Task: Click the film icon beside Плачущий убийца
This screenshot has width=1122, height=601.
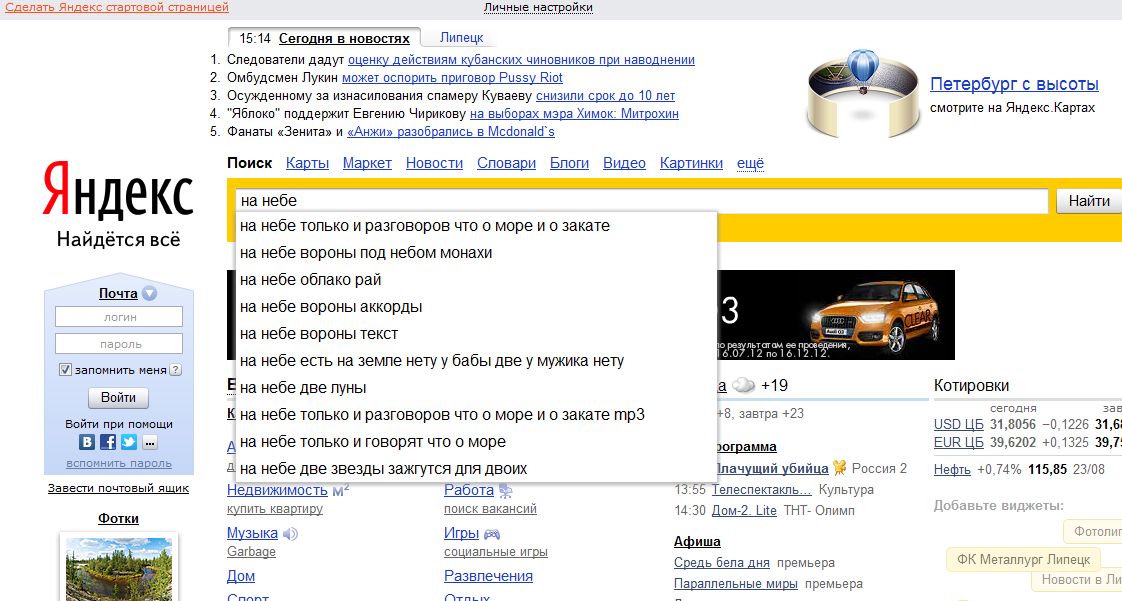Action: pos(839,468)
